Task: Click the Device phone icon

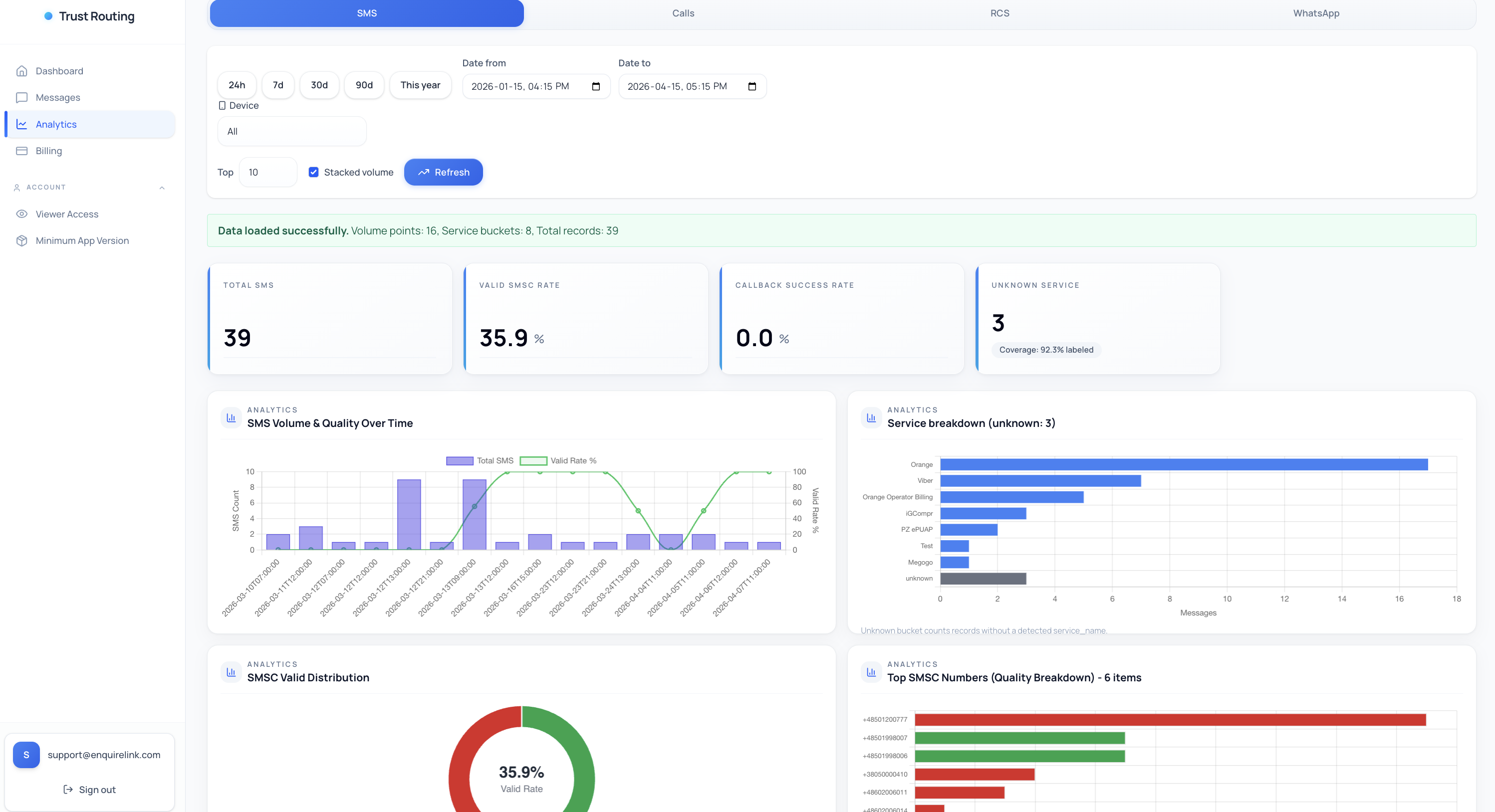Action: pos(222,106)
